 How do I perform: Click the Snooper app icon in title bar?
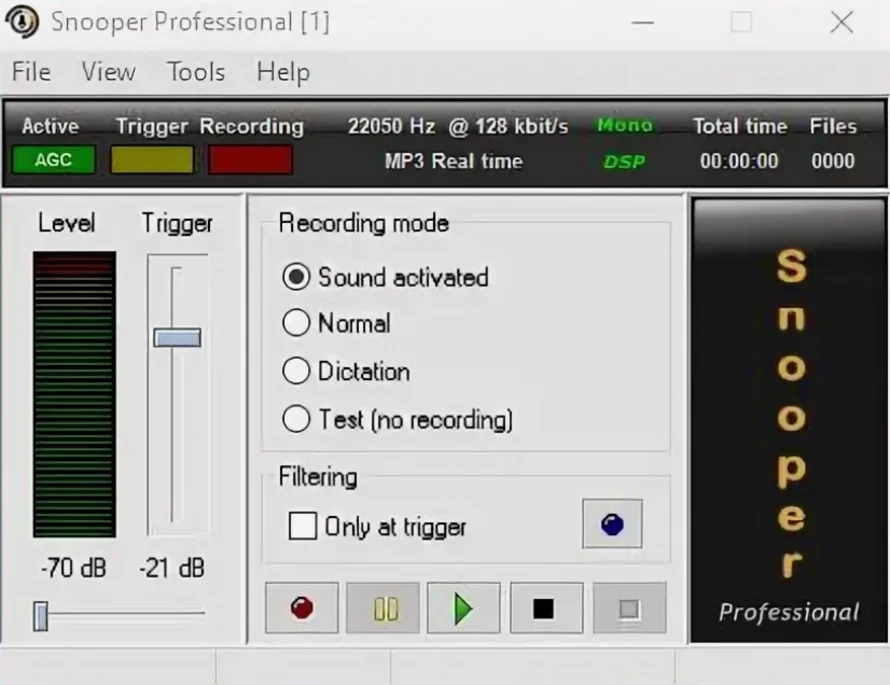[22, 22]
